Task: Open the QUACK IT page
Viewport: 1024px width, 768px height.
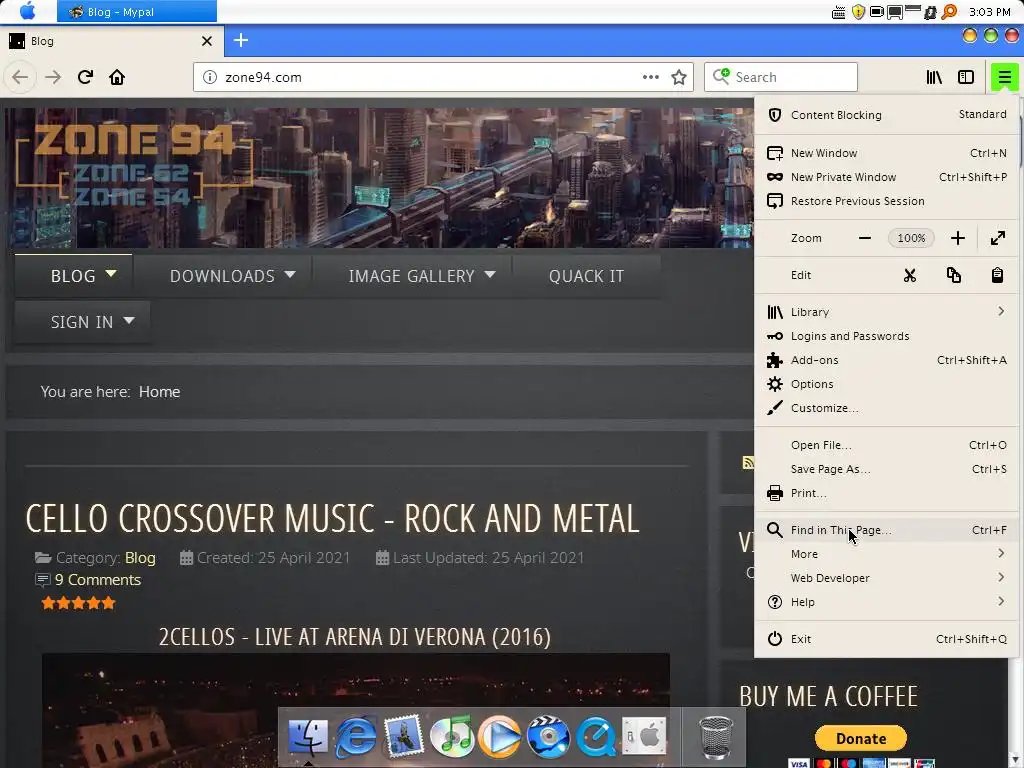Action: coord(586,276)
